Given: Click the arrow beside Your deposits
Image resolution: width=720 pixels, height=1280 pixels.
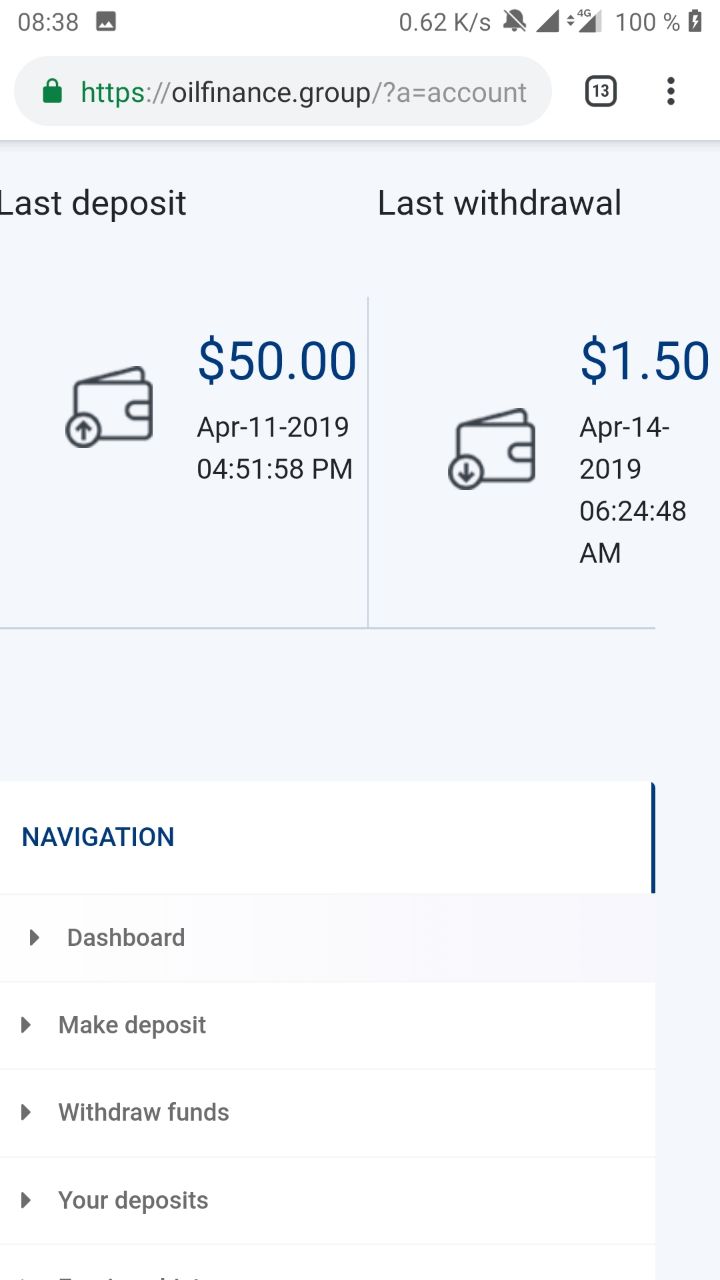Looking at the screenshot, I should [26, 1200].
